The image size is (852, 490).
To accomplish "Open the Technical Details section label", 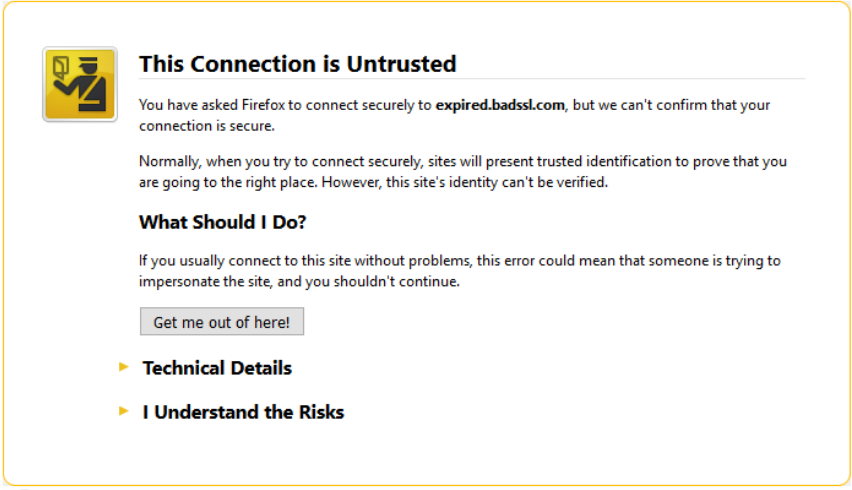I will (x=217, y=368).
